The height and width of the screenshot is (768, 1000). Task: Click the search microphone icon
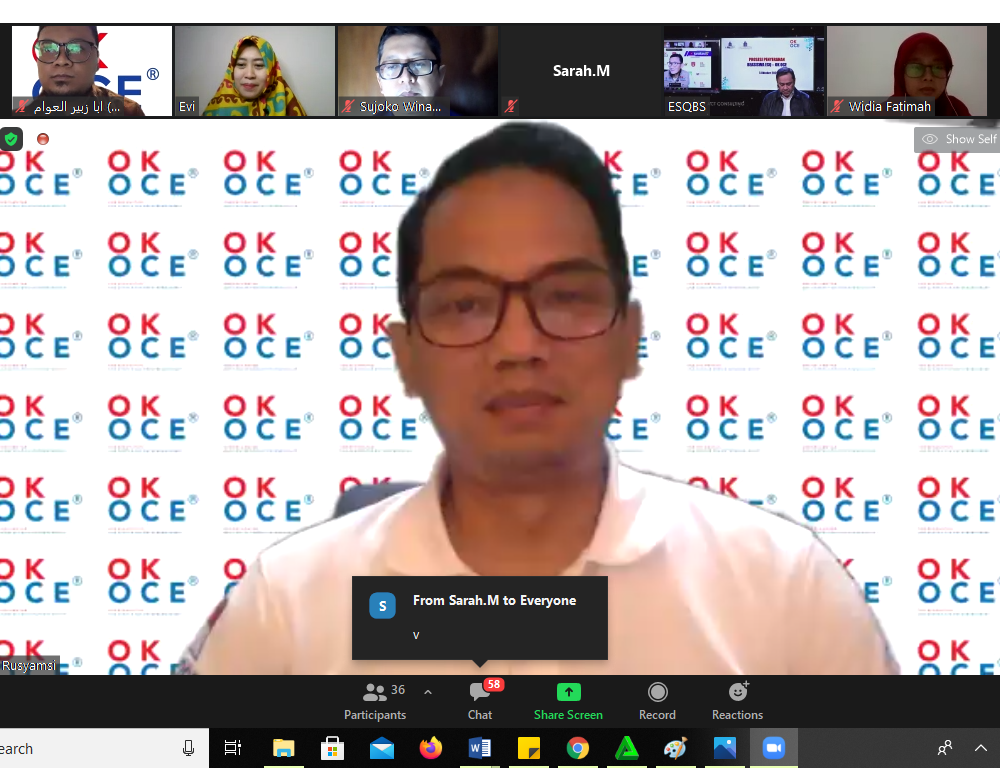coord(188,748)
